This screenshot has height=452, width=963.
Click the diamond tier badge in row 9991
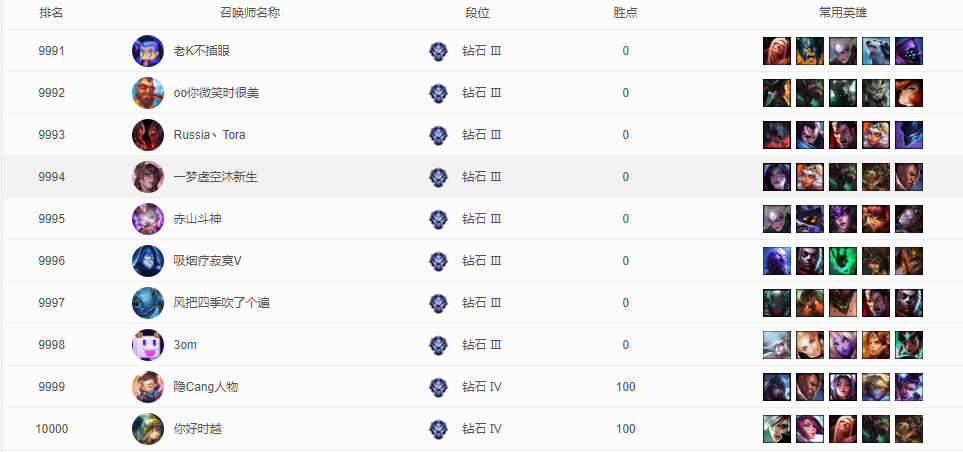click(x=438, y=51)
